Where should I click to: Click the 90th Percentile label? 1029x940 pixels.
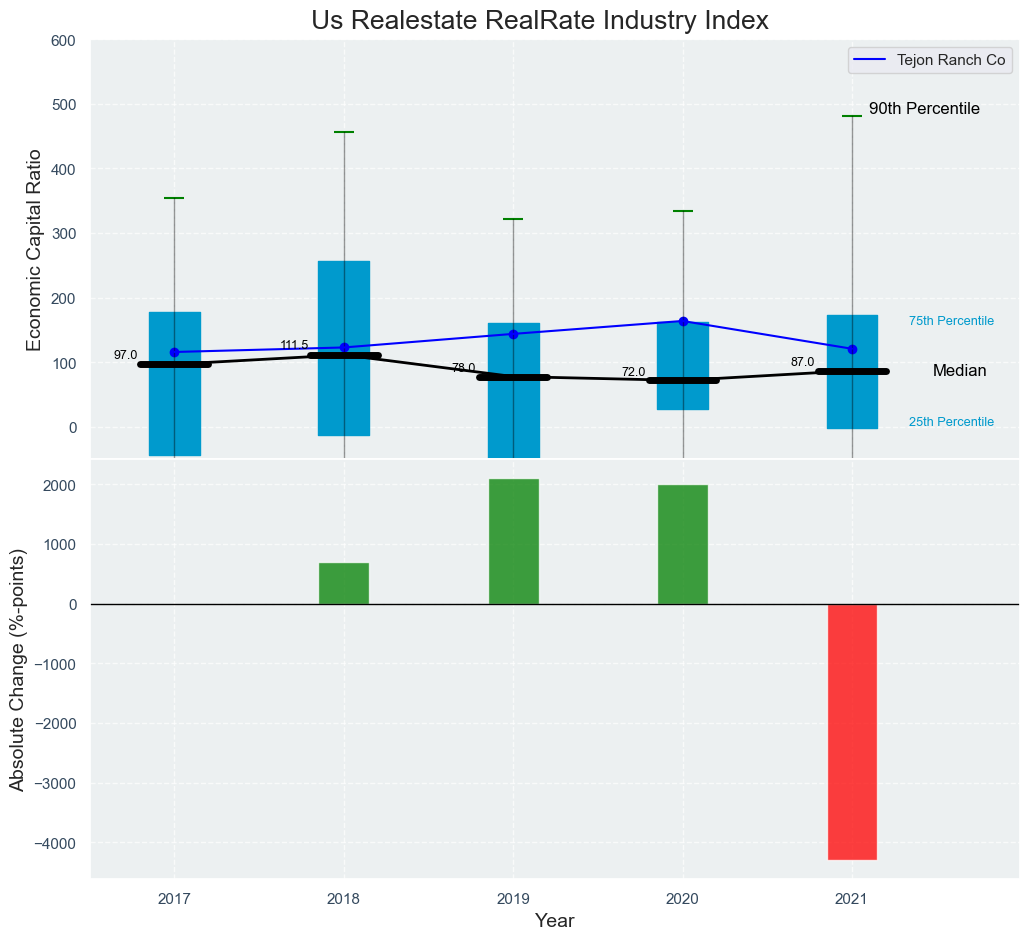click(x=923, y=109)
